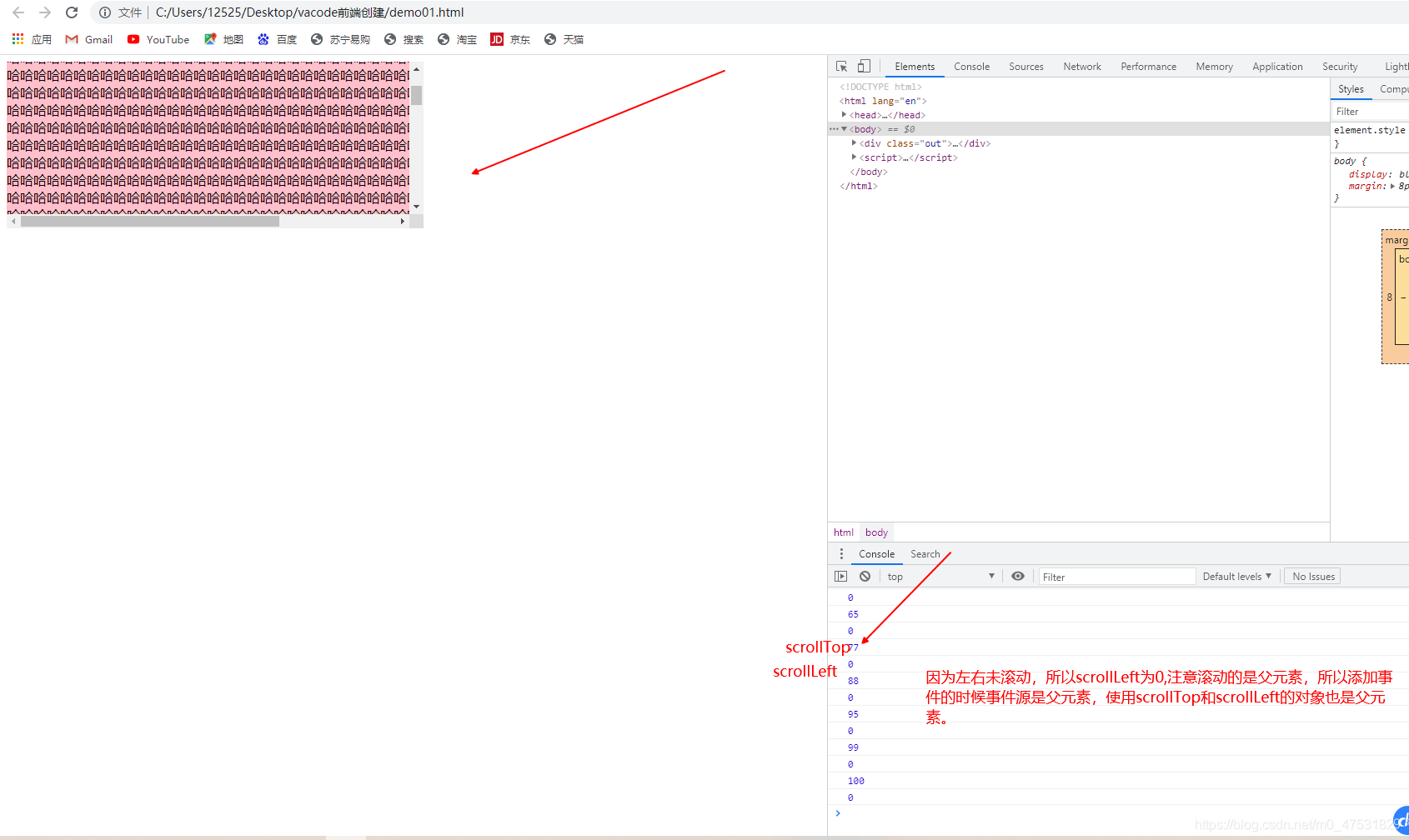1409x840 pixels.
Task: Select body in the breadcrumb bar
Action: [876, 532]
